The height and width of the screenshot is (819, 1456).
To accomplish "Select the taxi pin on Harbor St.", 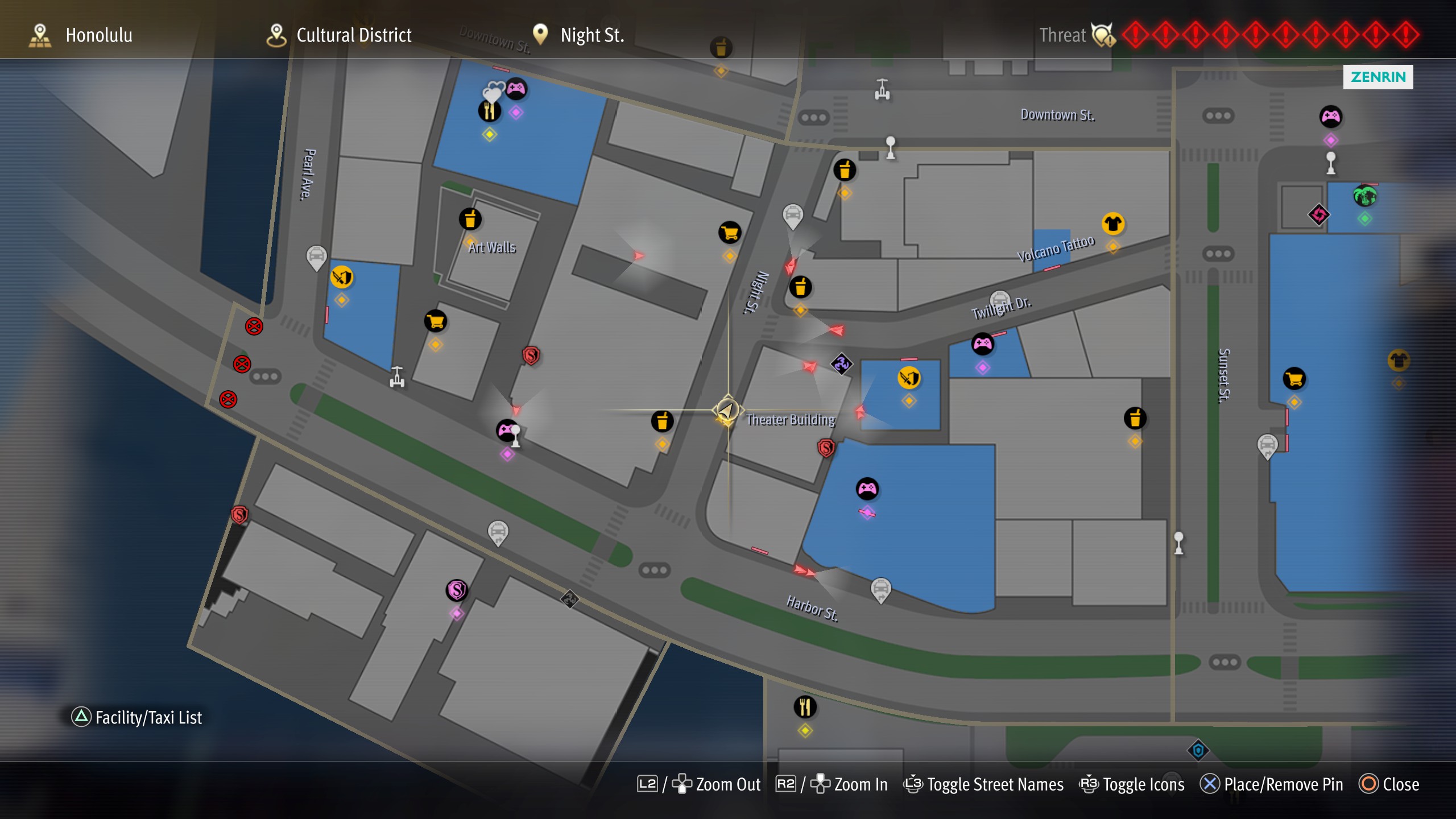I will (x=880, y=590).
